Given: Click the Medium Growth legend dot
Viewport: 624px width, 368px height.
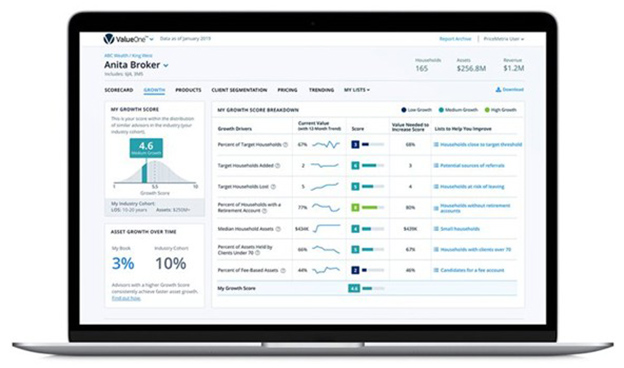Looking at the screenshot, I should [x=441, y=110].
